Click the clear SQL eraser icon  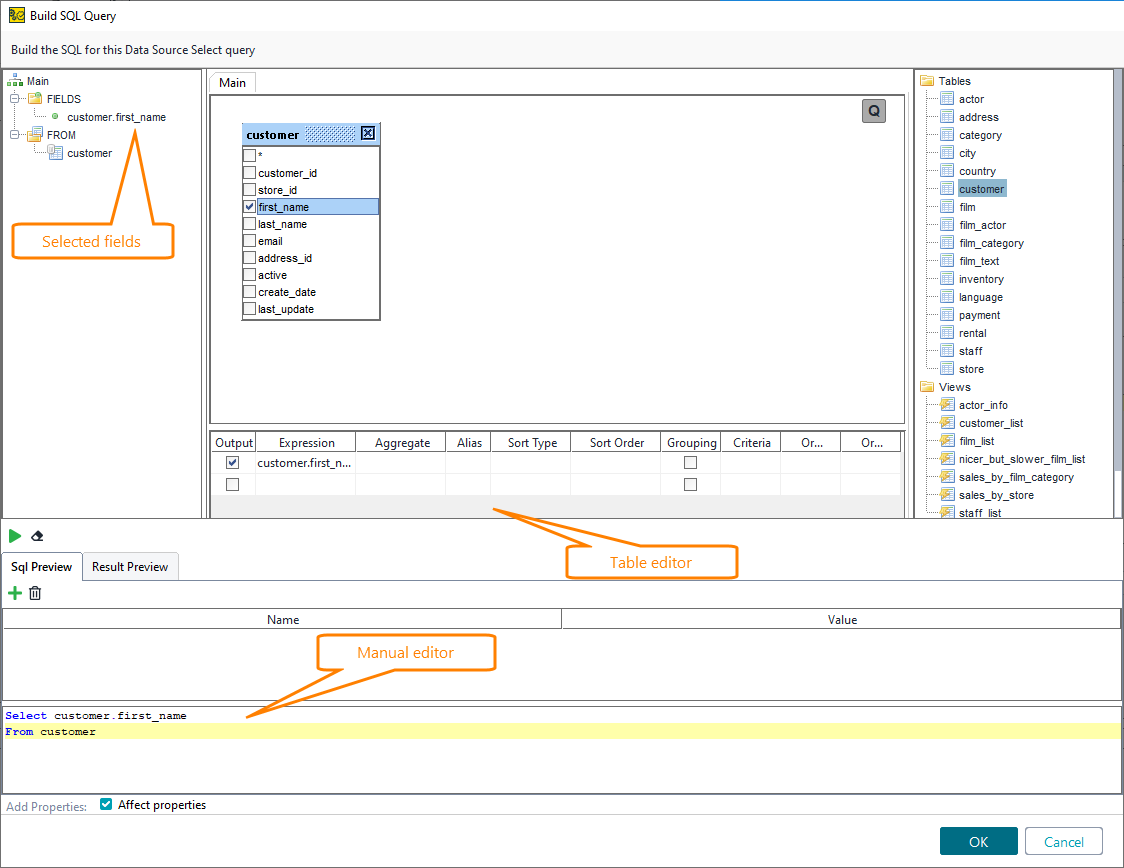tap(37, 535)
